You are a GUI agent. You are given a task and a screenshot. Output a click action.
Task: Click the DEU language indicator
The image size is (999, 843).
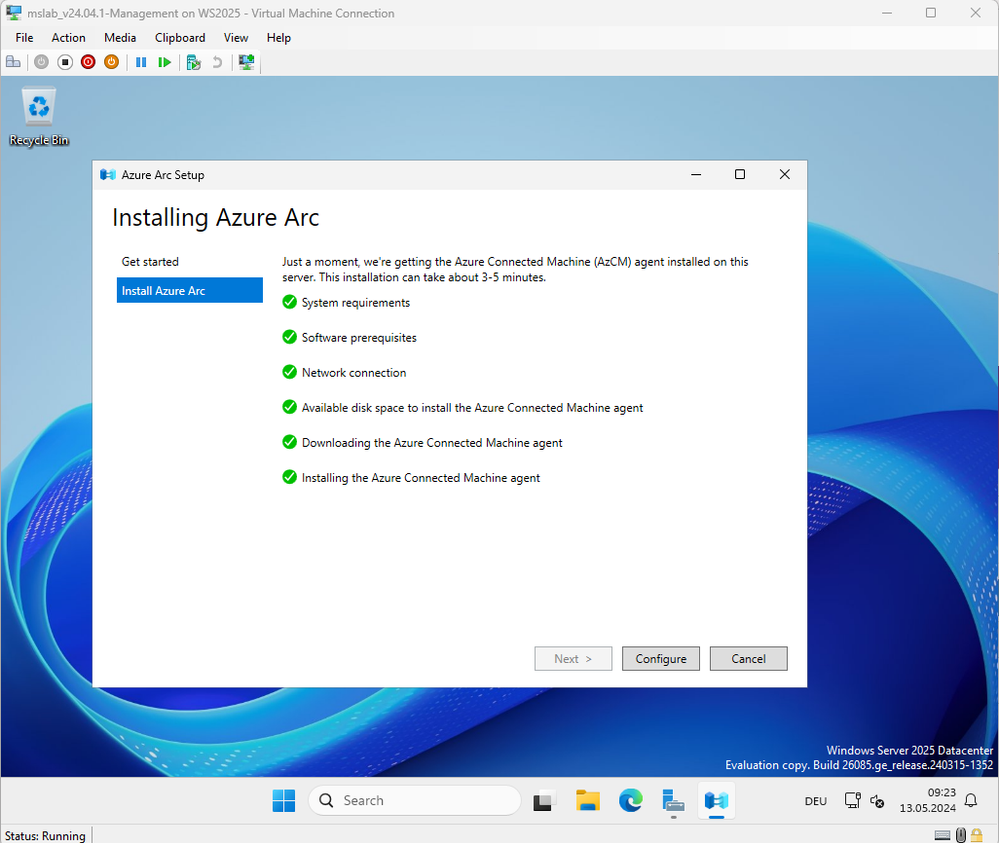click(x=816, y=801)
